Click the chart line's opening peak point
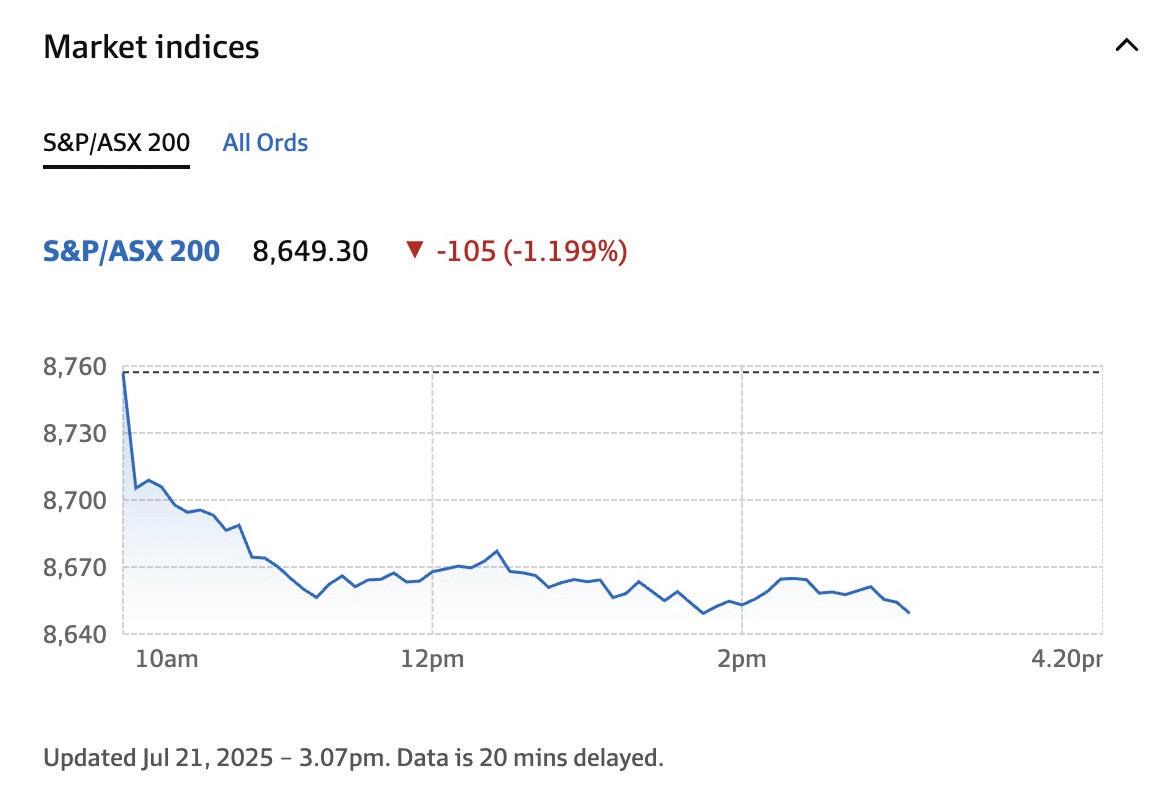 click(123, 373)
